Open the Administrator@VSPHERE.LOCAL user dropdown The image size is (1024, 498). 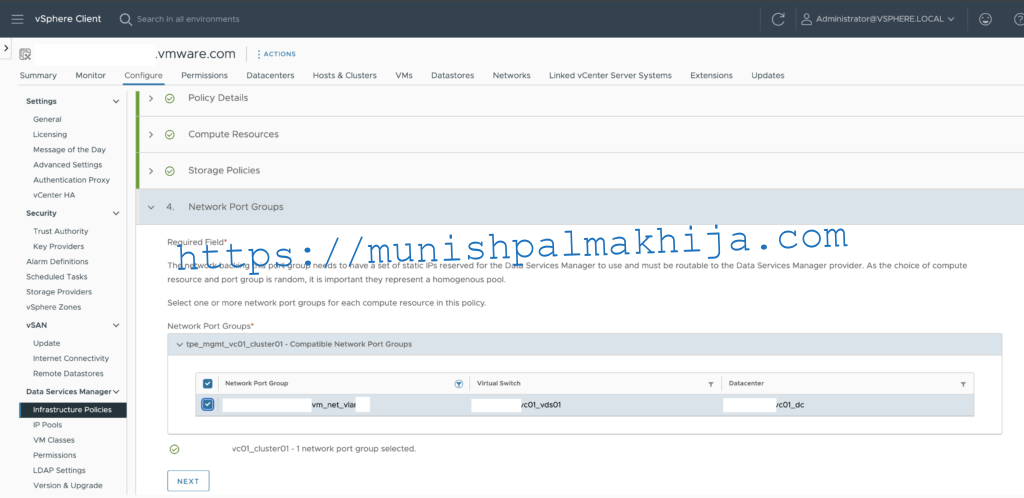(878, 19)
